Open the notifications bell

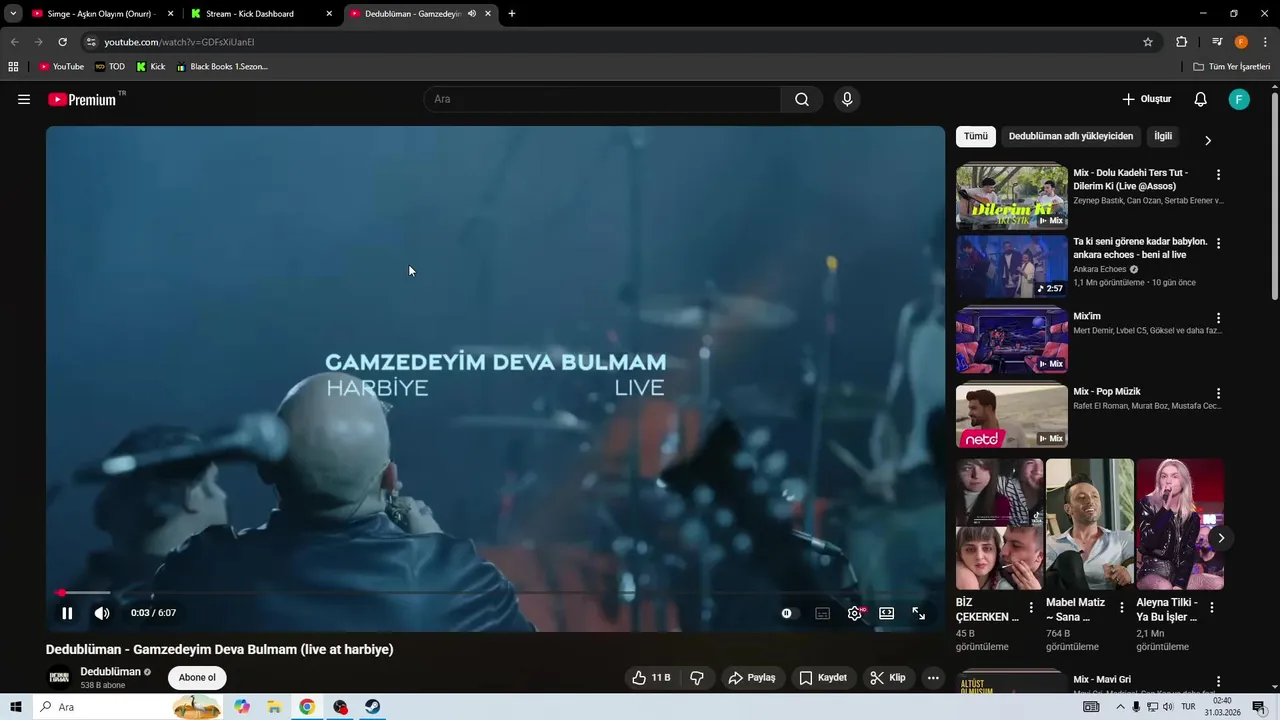[x=1201, y=99]
